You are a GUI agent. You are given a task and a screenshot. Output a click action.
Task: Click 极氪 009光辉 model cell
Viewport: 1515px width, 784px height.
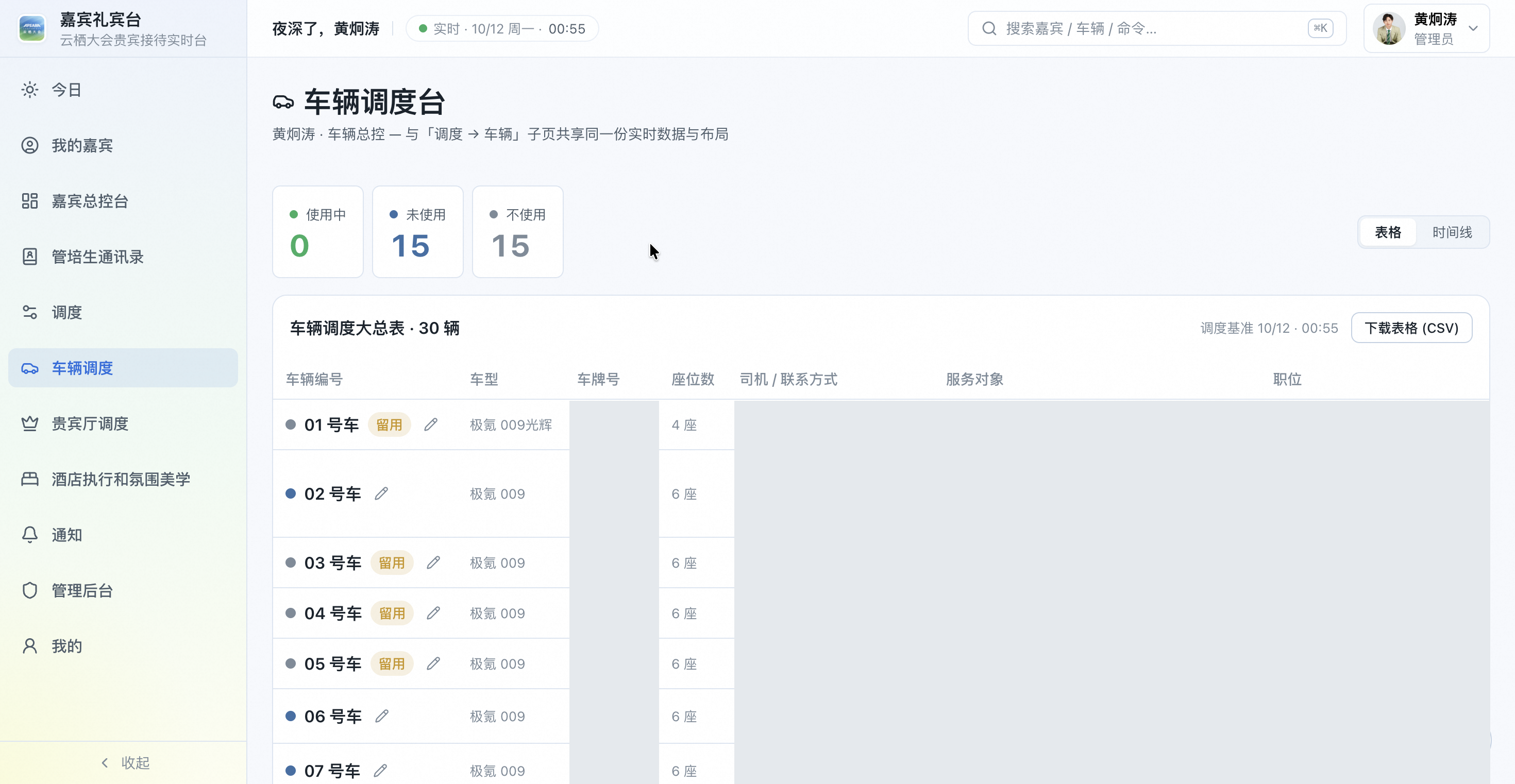point(511,425)
